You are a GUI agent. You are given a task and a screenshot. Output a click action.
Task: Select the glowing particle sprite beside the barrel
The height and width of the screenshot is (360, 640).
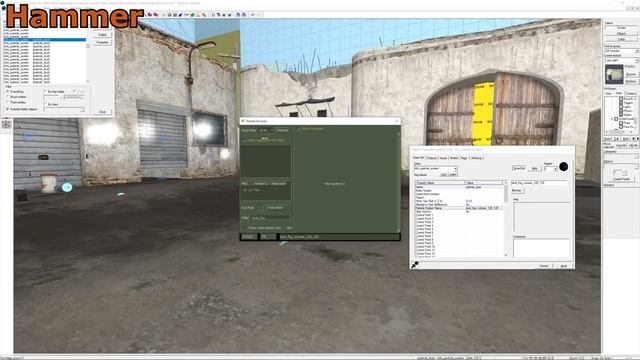click(x=67, y=187)
